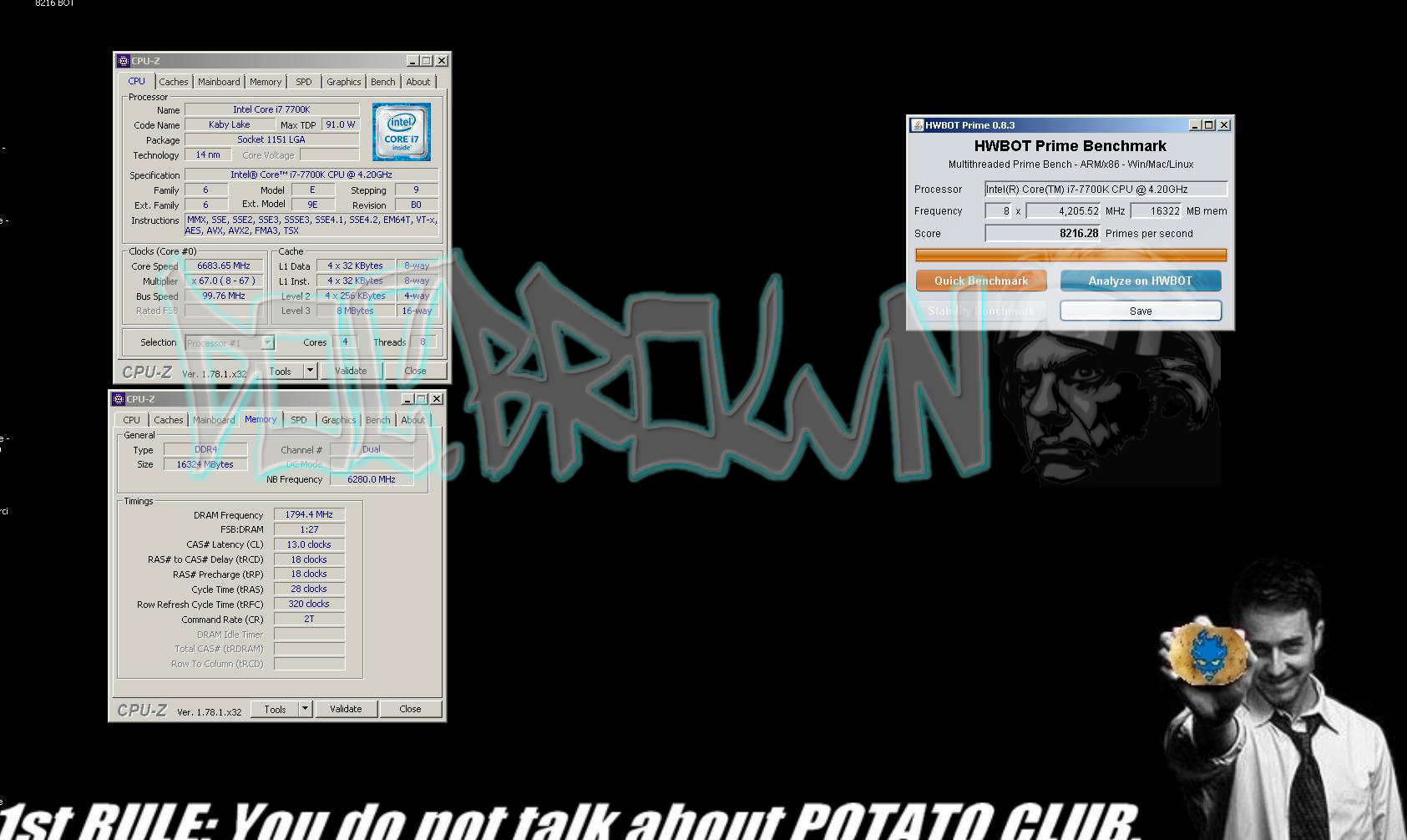
Task: Maximize the HWBOT Prime window
Action: pos(1209,125)
